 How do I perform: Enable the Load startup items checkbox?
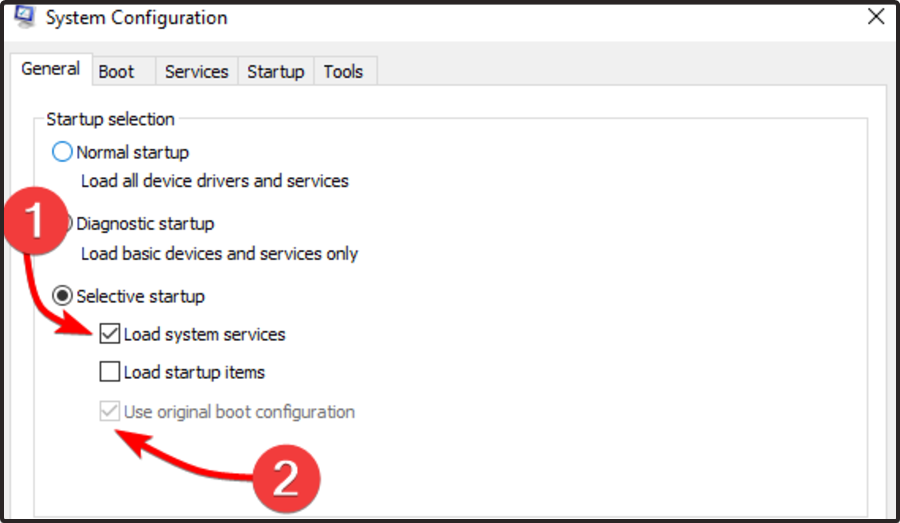coord(110,373)
